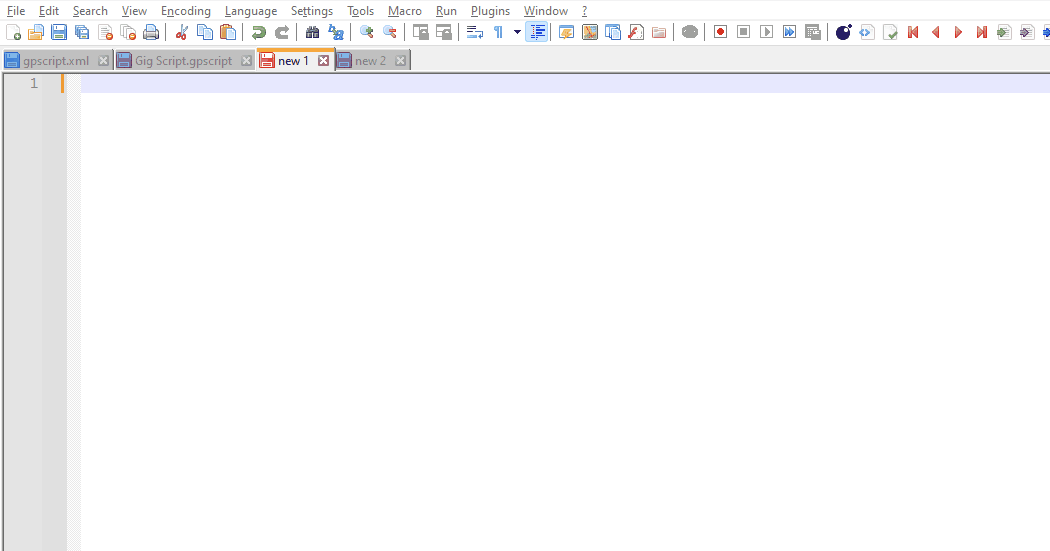Close the gpscript.xml tab

tap(103, 61)
